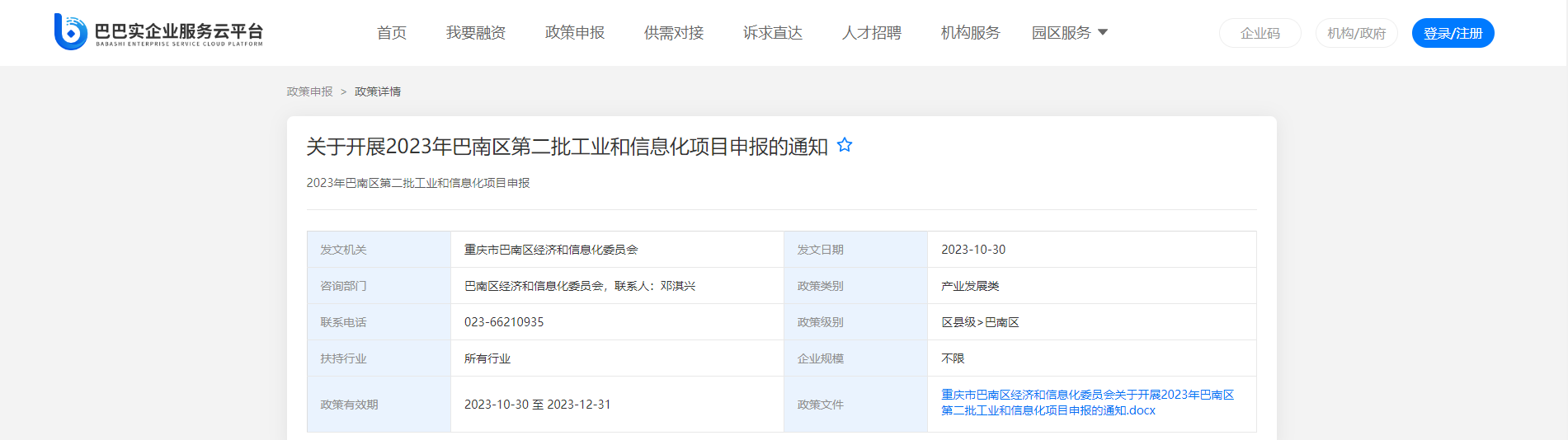This screenshot has height=440, width=1568.
Task: Go to 我要融资 in navigation
Action: point(475,33)
